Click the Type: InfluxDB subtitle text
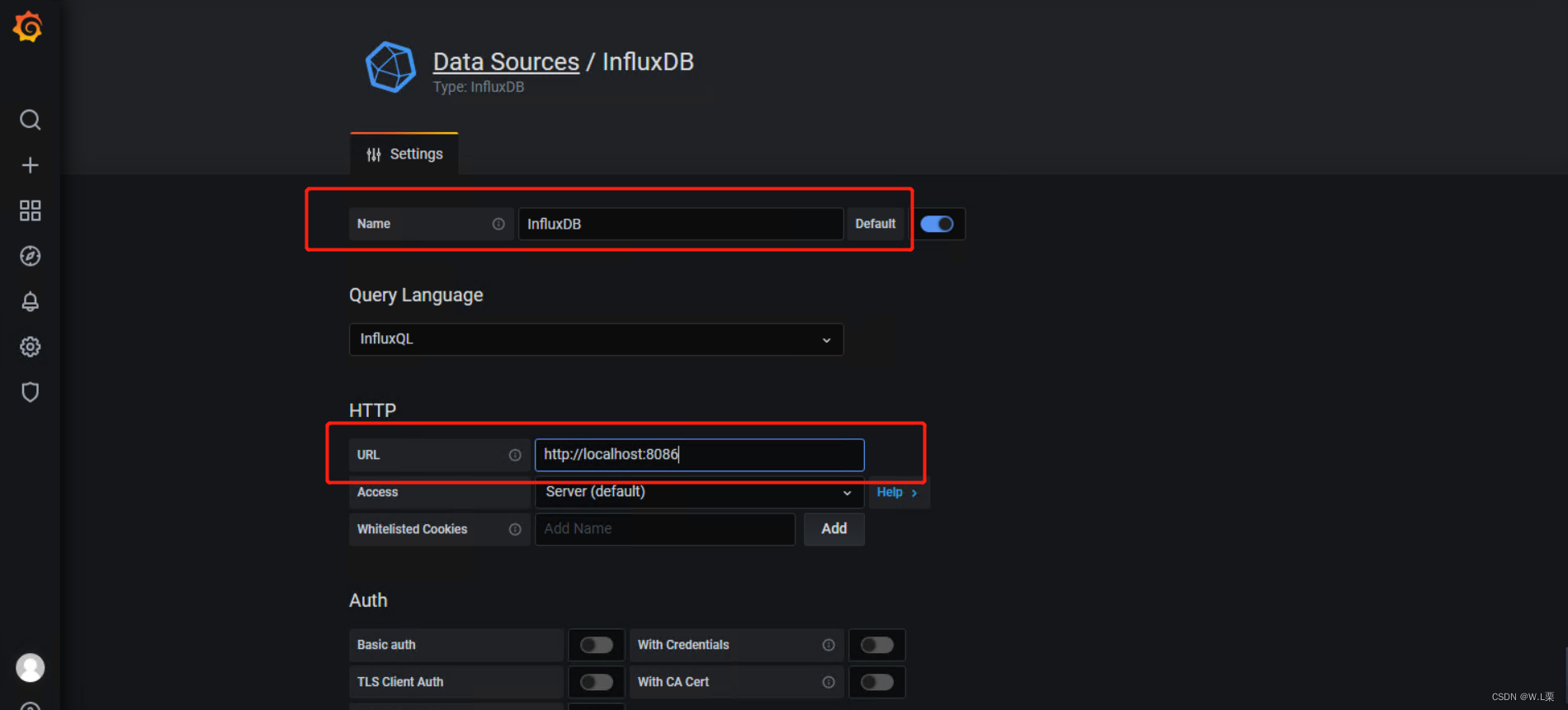This screenshot has height=710, width=1568. [479, 87]
